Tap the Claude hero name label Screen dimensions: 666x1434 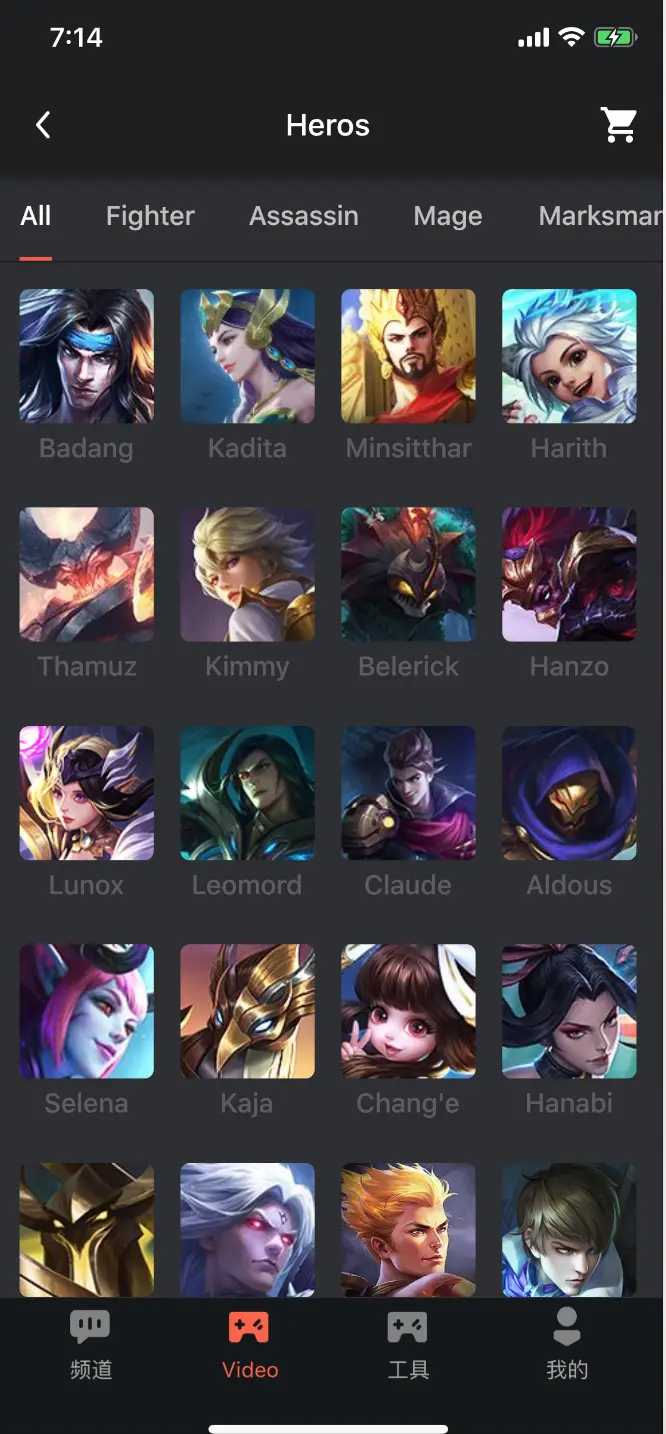(x=408, y=885)
